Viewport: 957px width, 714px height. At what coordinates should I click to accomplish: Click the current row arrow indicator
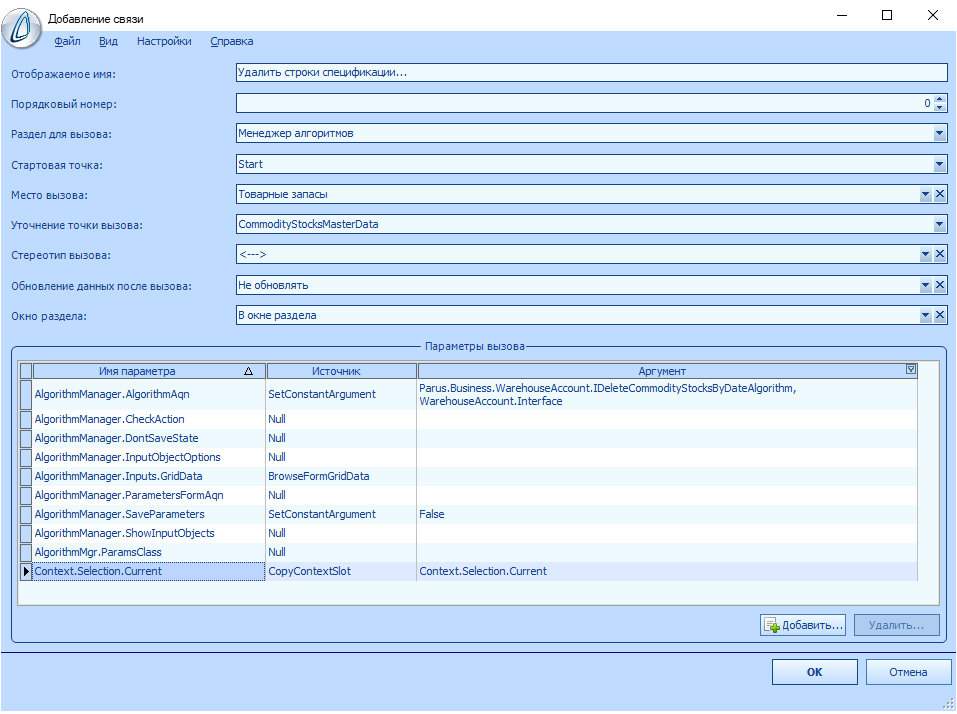click(x=26, y=571)
